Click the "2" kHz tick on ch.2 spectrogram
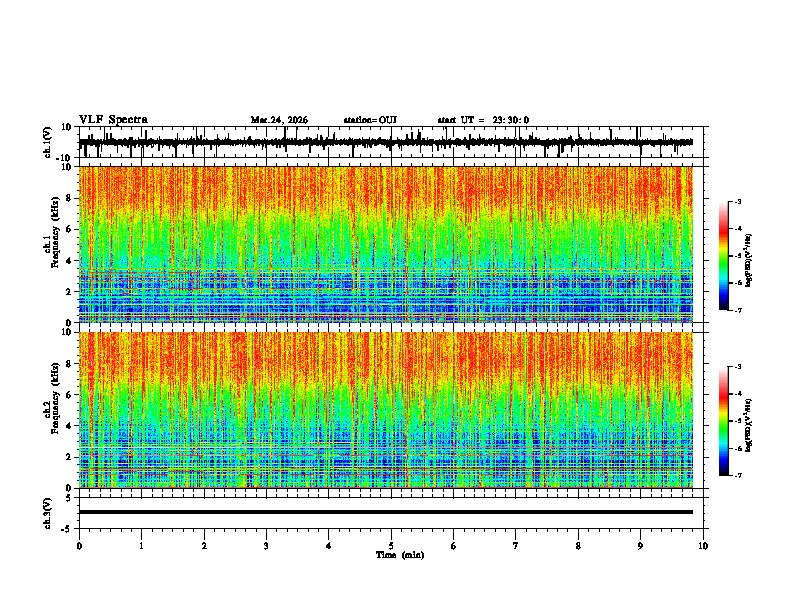The height and width of the screenshot is (612, 792). [x=69, y=457]
